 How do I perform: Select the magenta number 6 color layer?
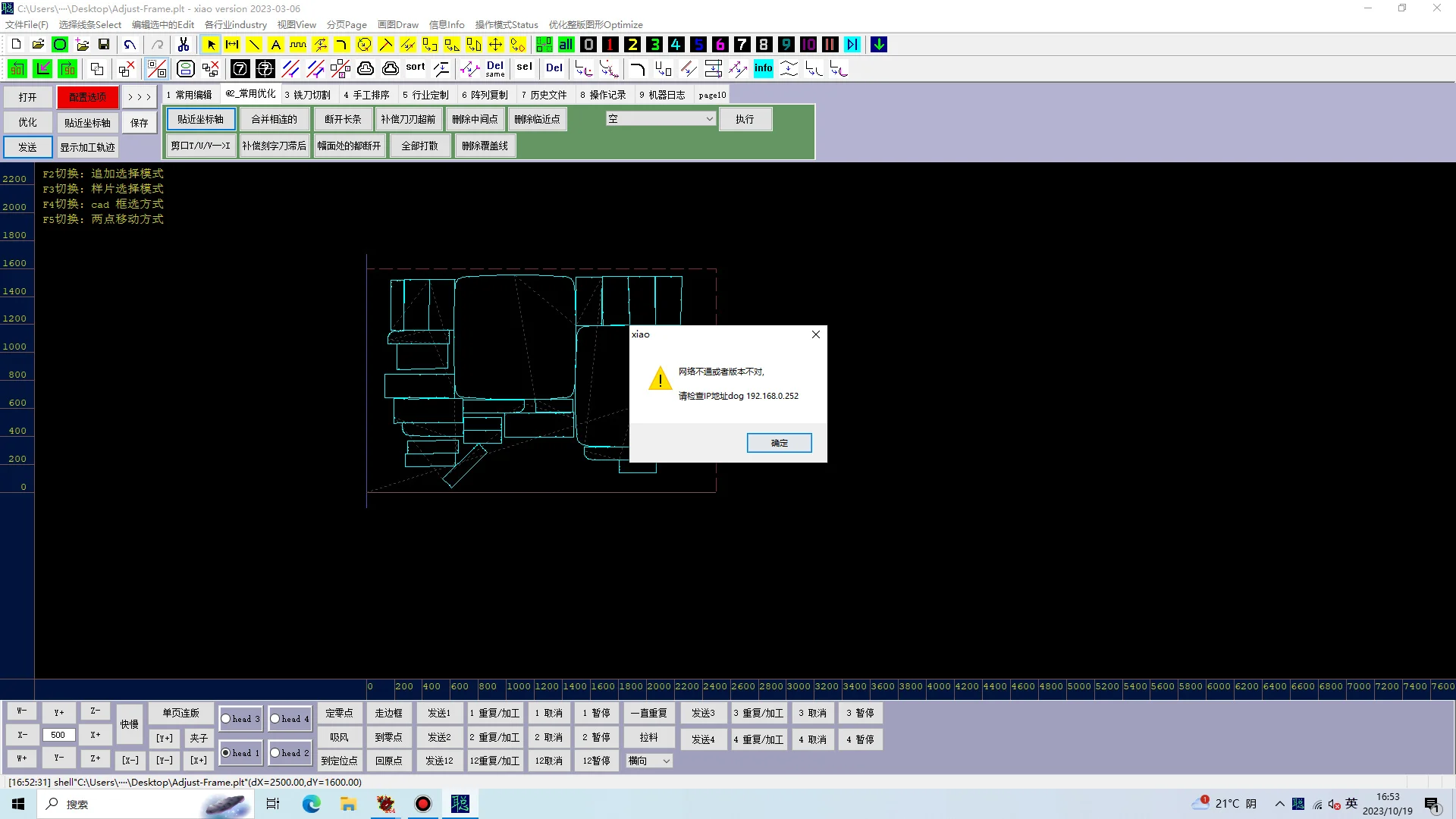[x=720, y=45]
